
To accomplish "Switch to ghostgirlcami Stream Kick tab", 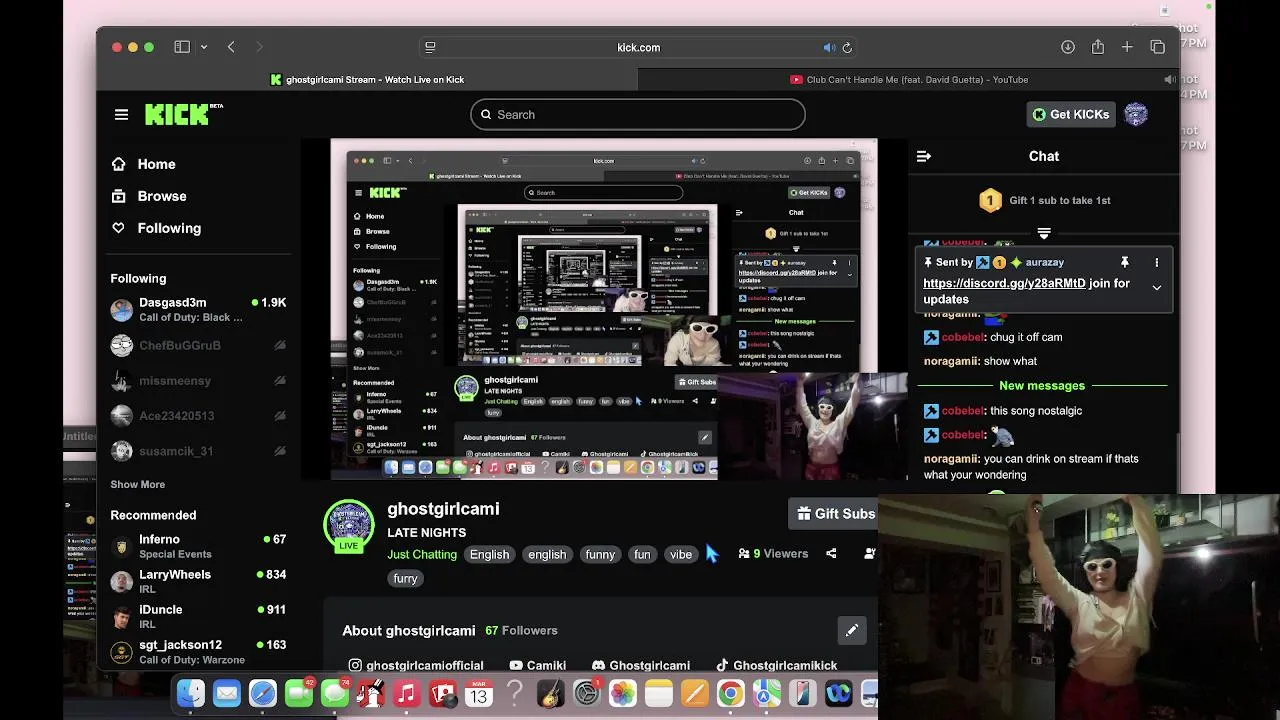I will pos(367,80).
